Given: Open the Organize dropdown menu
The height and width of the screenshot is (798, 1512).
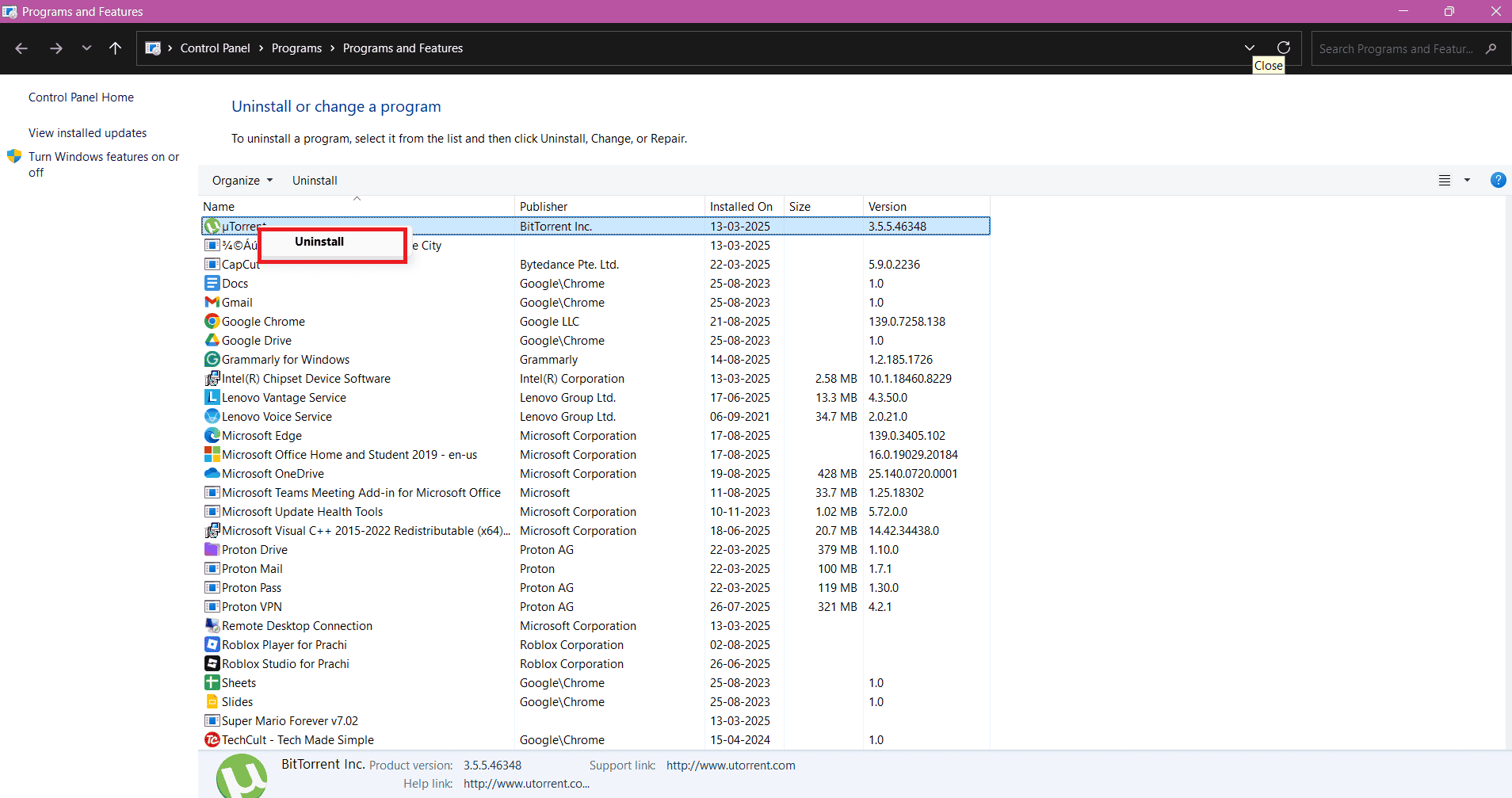Looking at the screenshot, I should [x=242, y=181].
